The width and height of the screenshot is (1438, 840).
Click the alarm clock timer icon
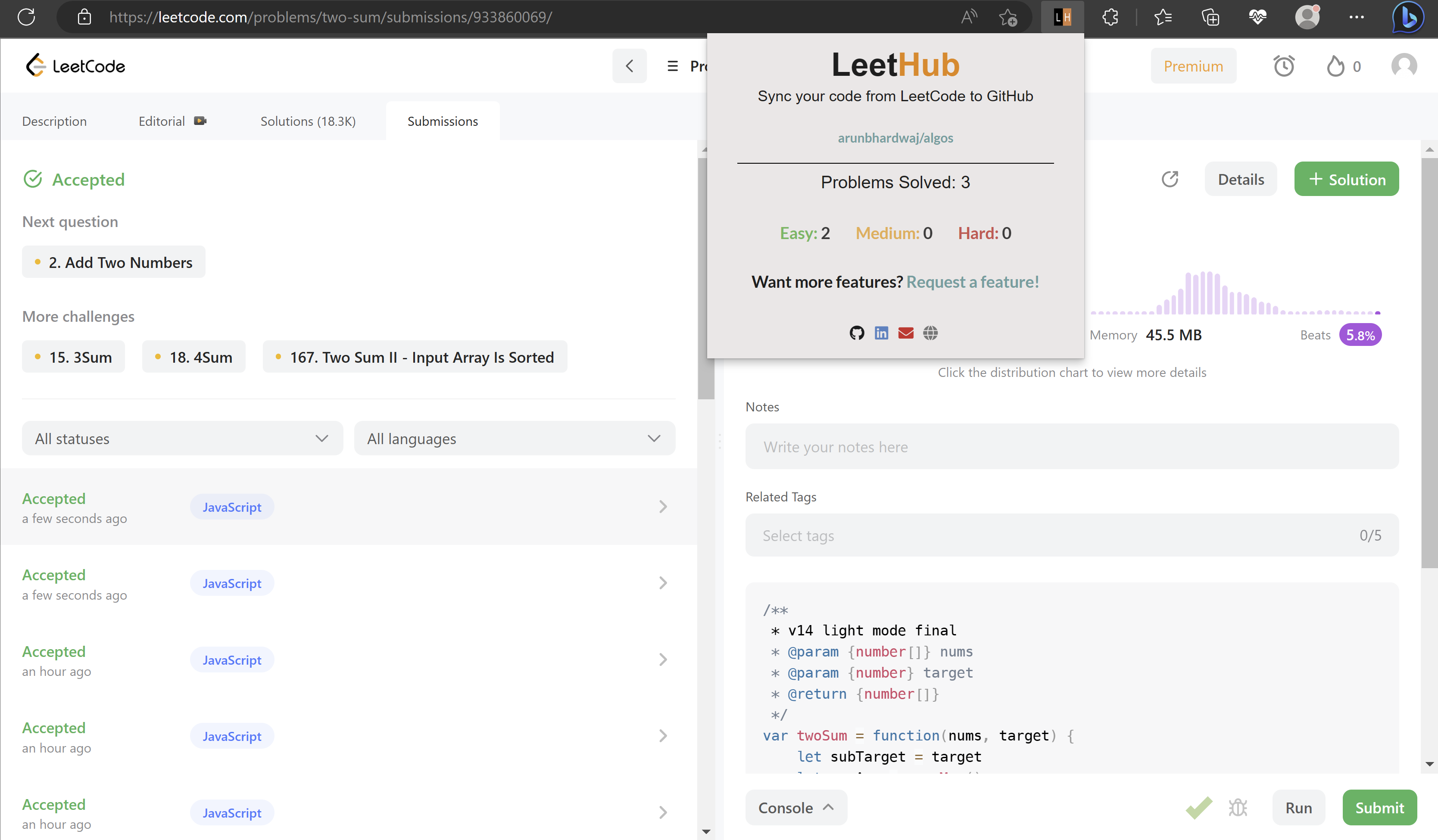(x=1283, y=66)
